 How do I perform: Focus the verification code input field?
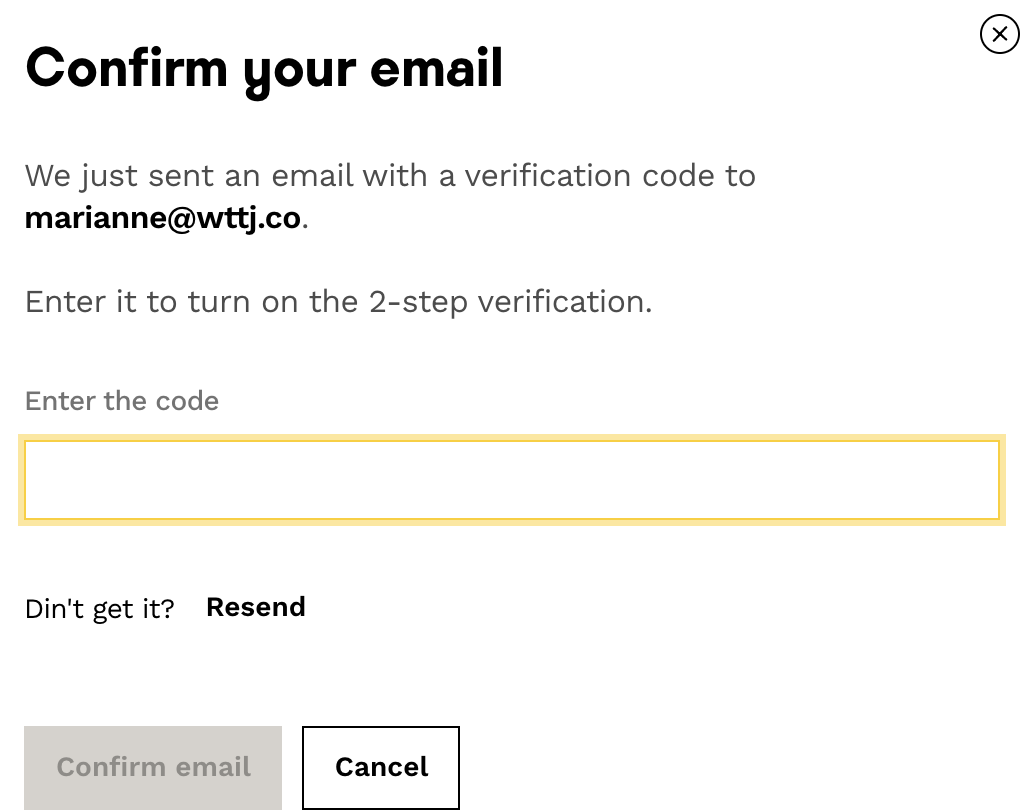(511, 480)
